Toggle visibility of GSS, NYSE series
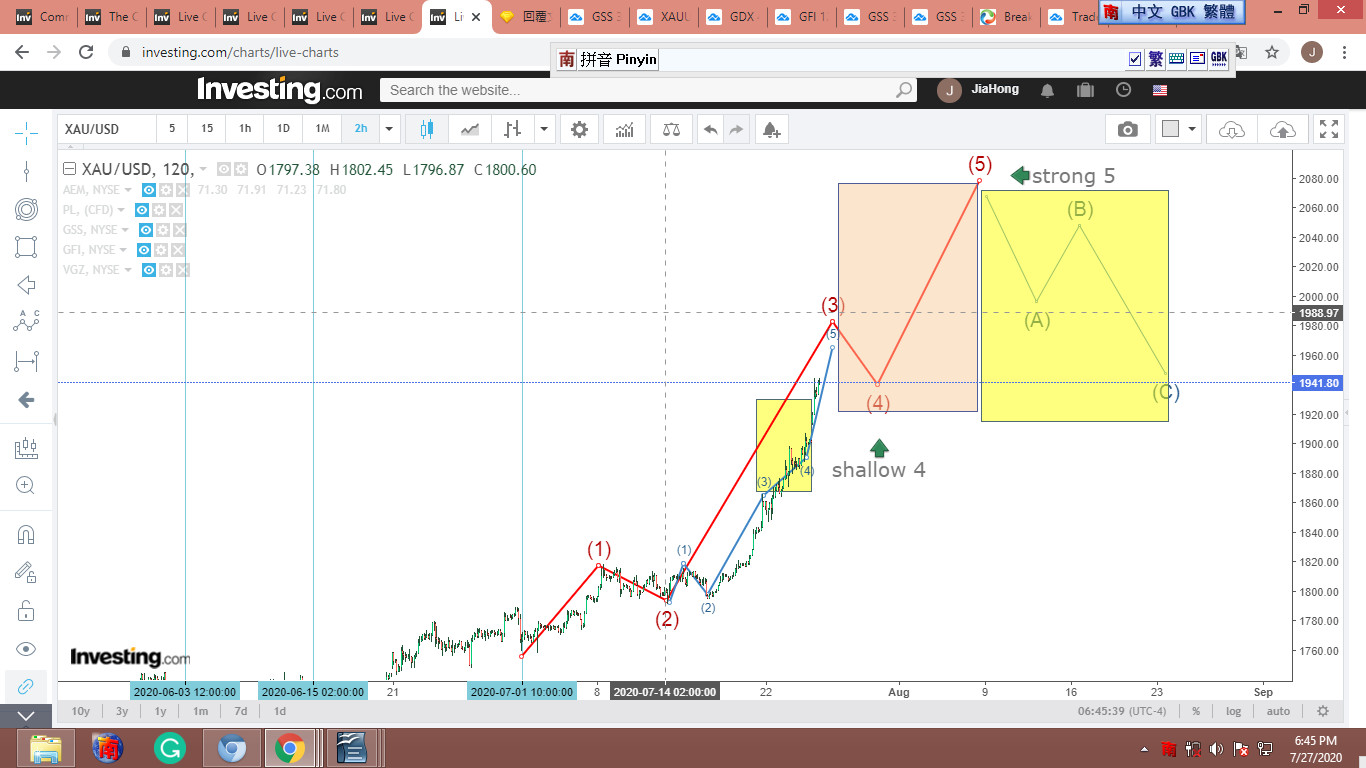The height and width of the screenshot is (768, 1366). [x=144, y=230]
